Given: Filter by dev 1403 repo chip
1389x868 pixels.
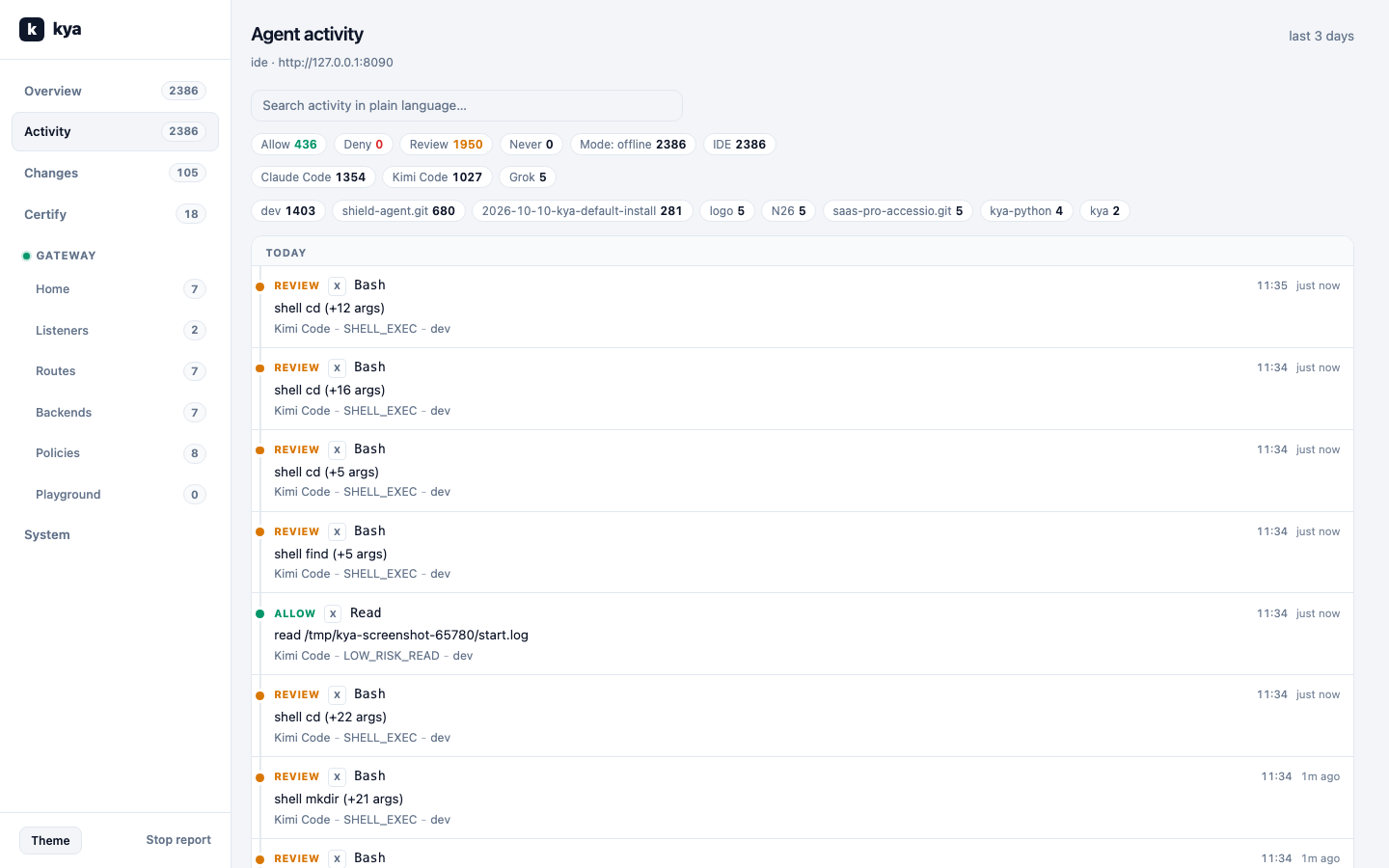Looking at the screenshot, I should click(x=288, y=211).
